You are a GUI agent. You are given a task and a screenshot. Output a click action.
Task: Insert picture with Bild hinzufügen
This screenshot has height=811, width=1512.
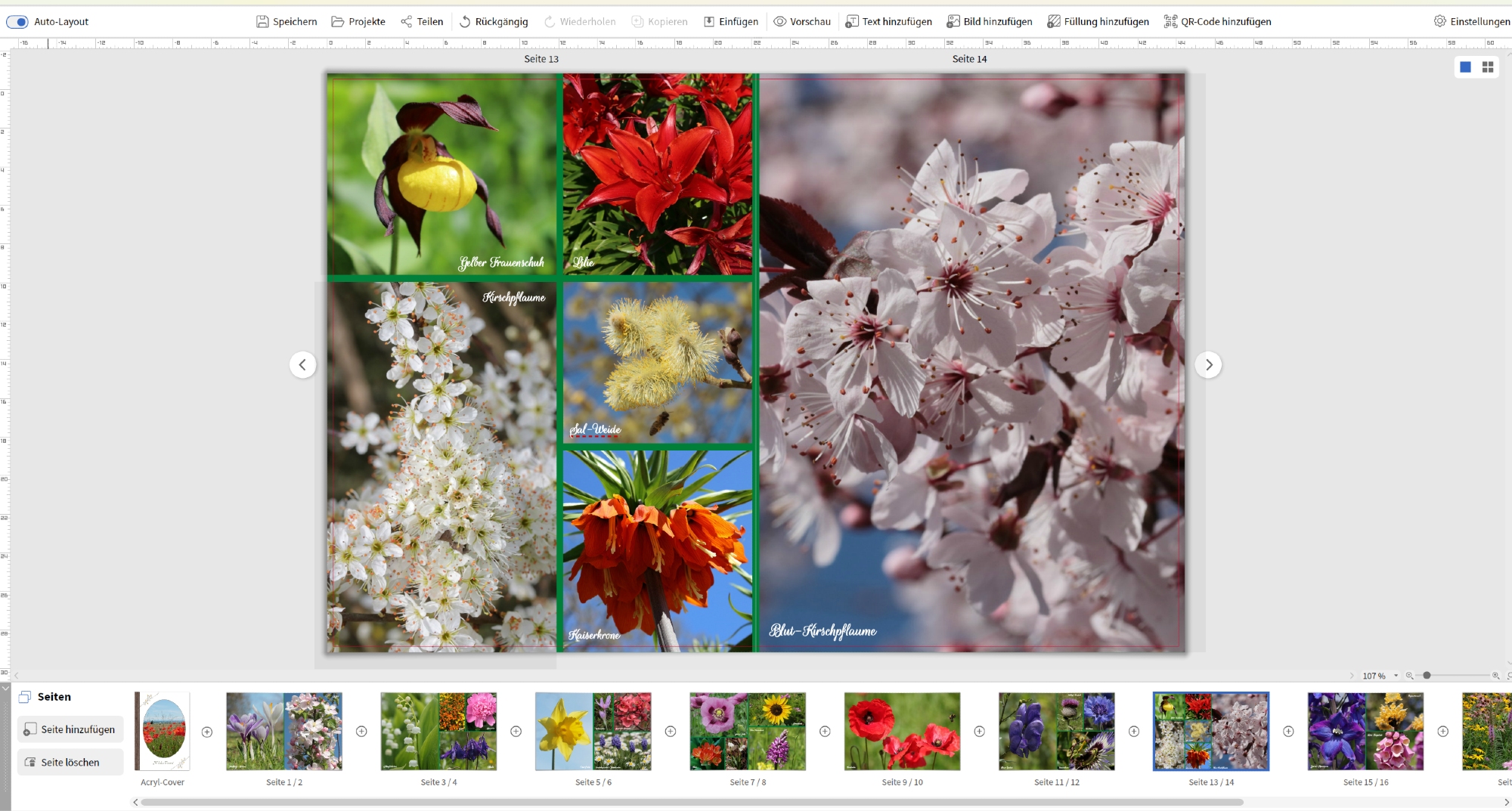tap(990, 22)
